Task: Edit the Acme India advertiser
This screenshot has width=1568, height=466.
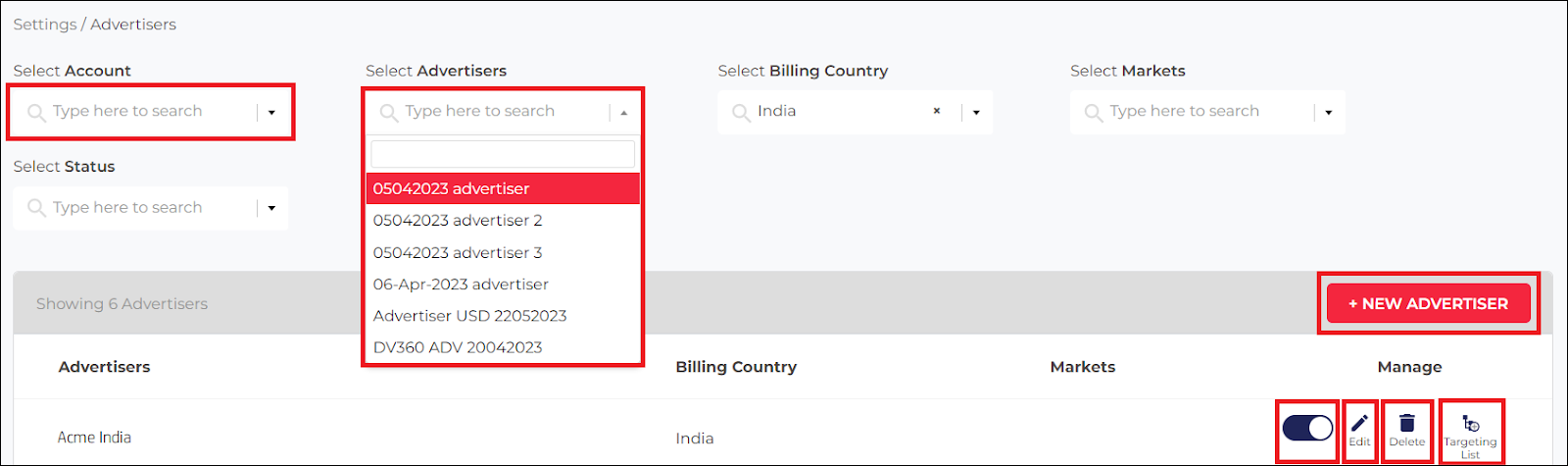Action: click(x=1359, y=430)
